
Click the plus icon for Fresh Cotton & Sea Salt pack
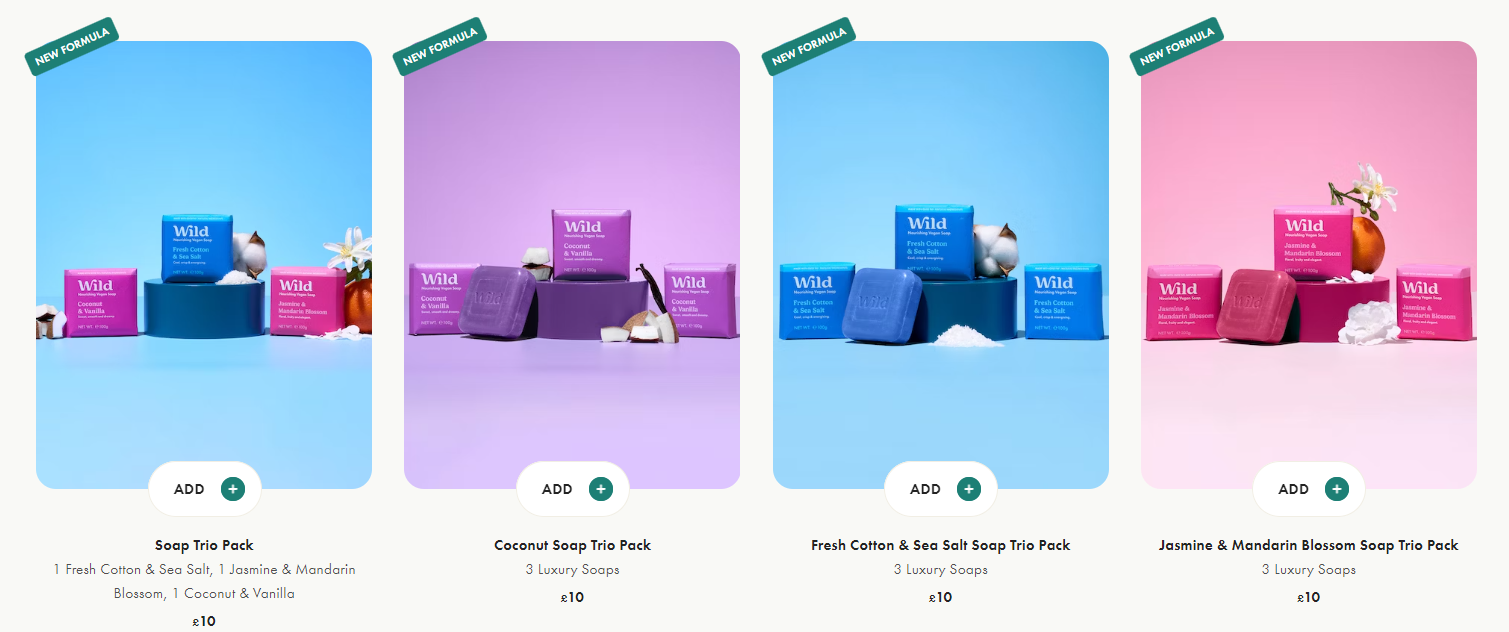(x=969, y=489)
